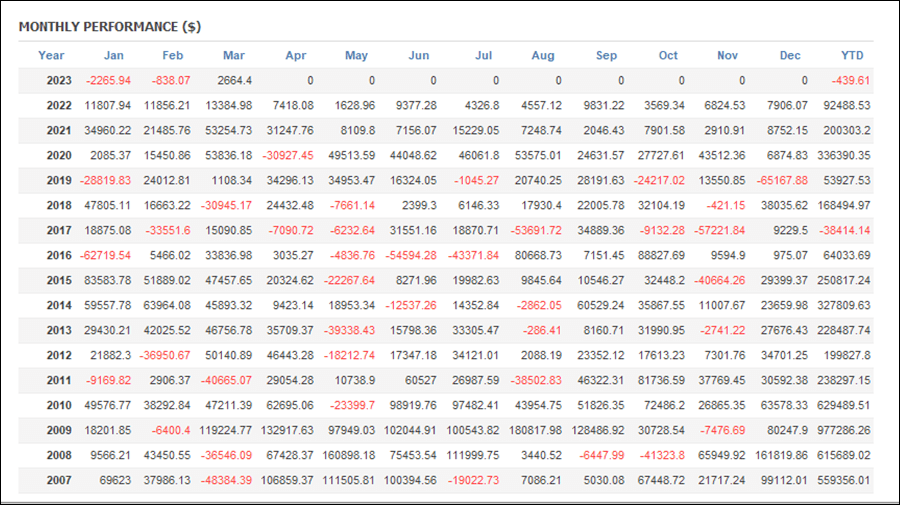Select the 2023 row label
This screenshot has height=505, width=900.
59,81
